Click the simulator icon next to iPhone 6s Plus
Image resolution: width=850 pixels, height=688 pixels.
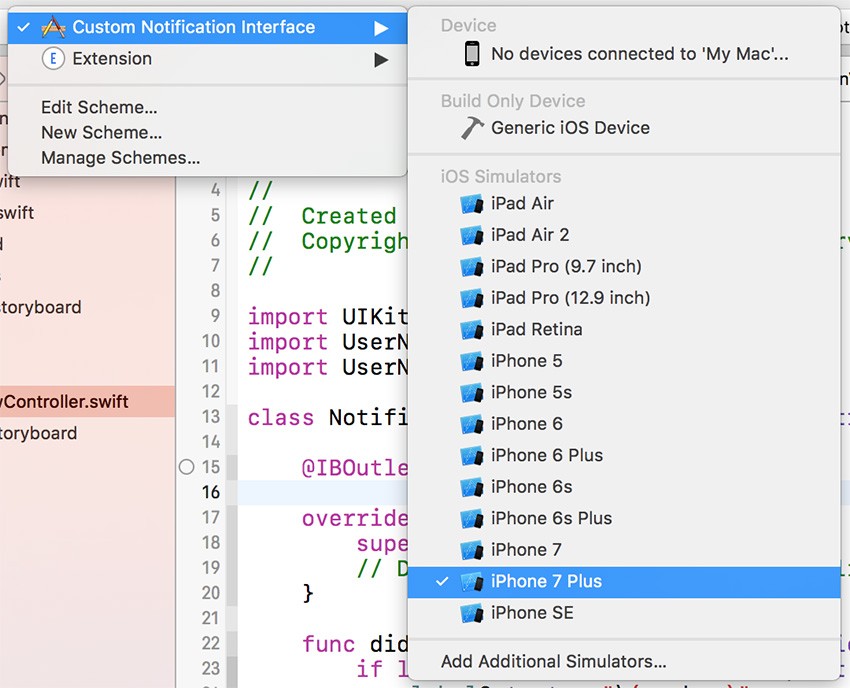[472, 518]
